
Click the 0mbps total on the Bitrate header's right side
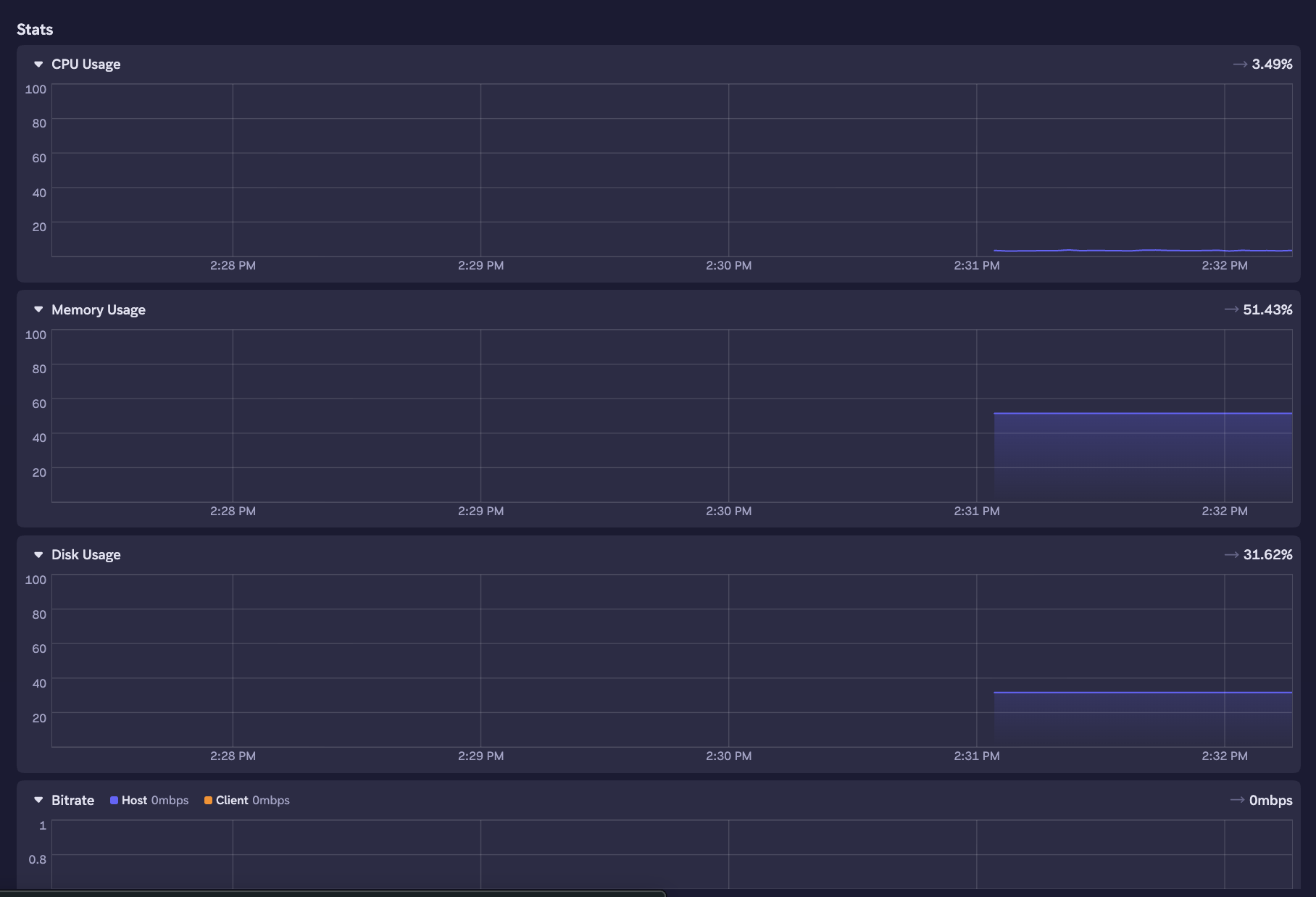[x=1270, y=800]
